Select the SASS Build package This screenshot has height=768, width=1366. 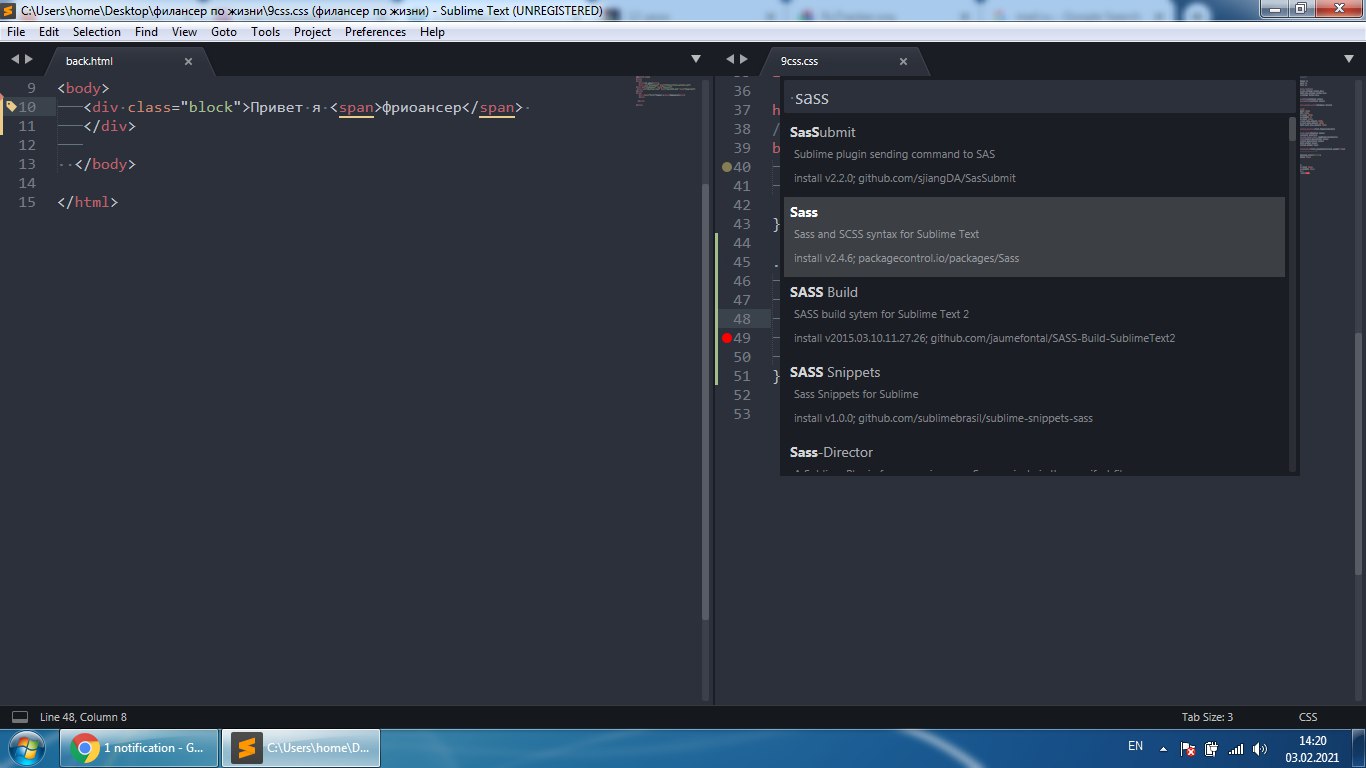click(x=1034, y=316)
